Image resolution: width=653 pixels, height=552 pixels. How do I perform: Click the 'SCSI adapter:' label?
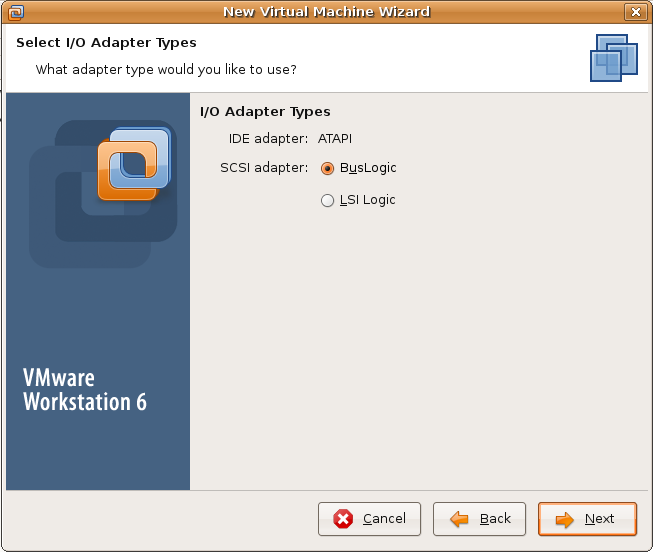264,168
